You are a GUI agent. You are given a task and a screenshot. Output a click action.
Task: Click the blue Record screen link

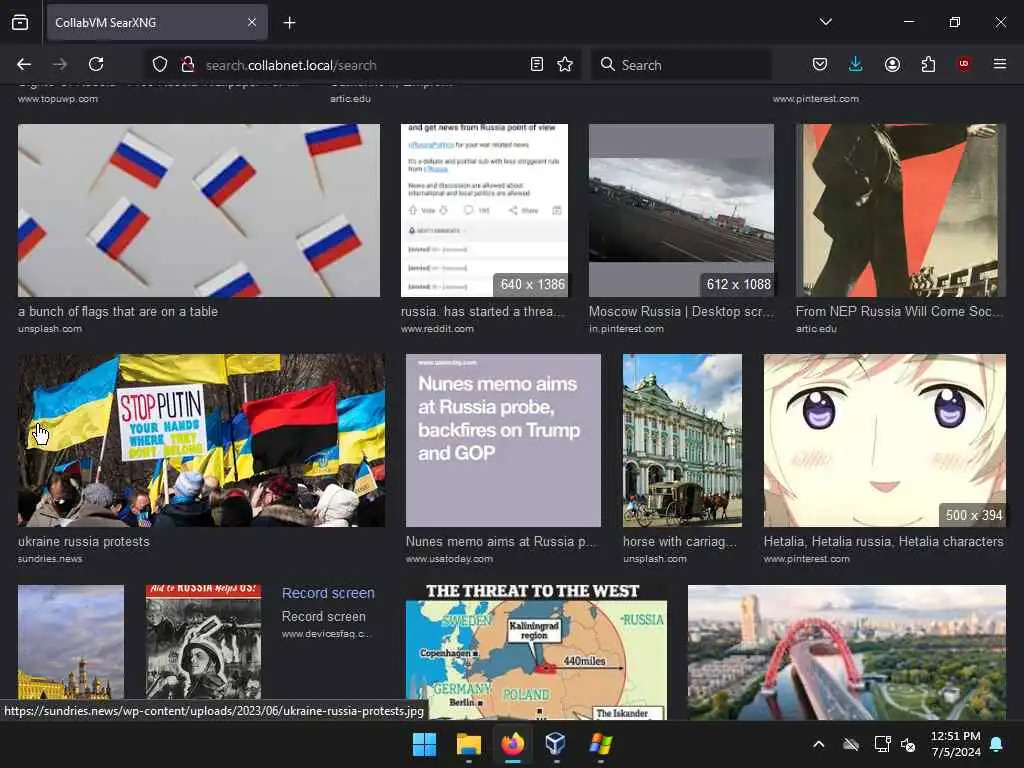[x=328, y=593]
